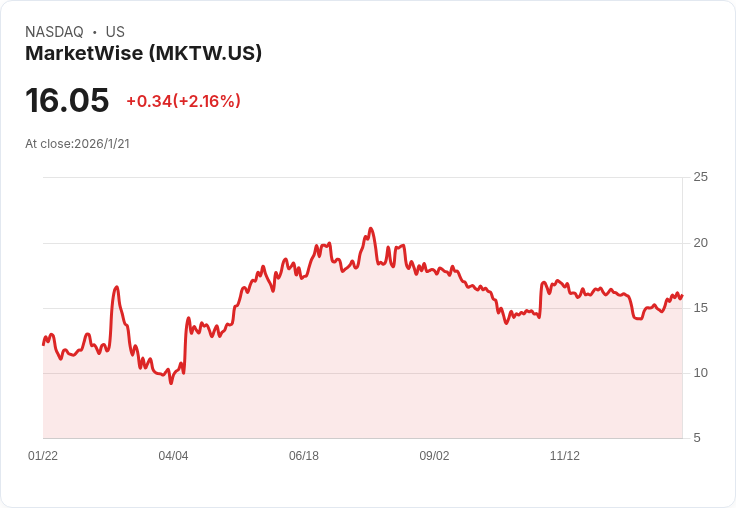Screen dimensions: 736x508
Task: Click the highest peak of the price line
Action: [x=370, y=229]
